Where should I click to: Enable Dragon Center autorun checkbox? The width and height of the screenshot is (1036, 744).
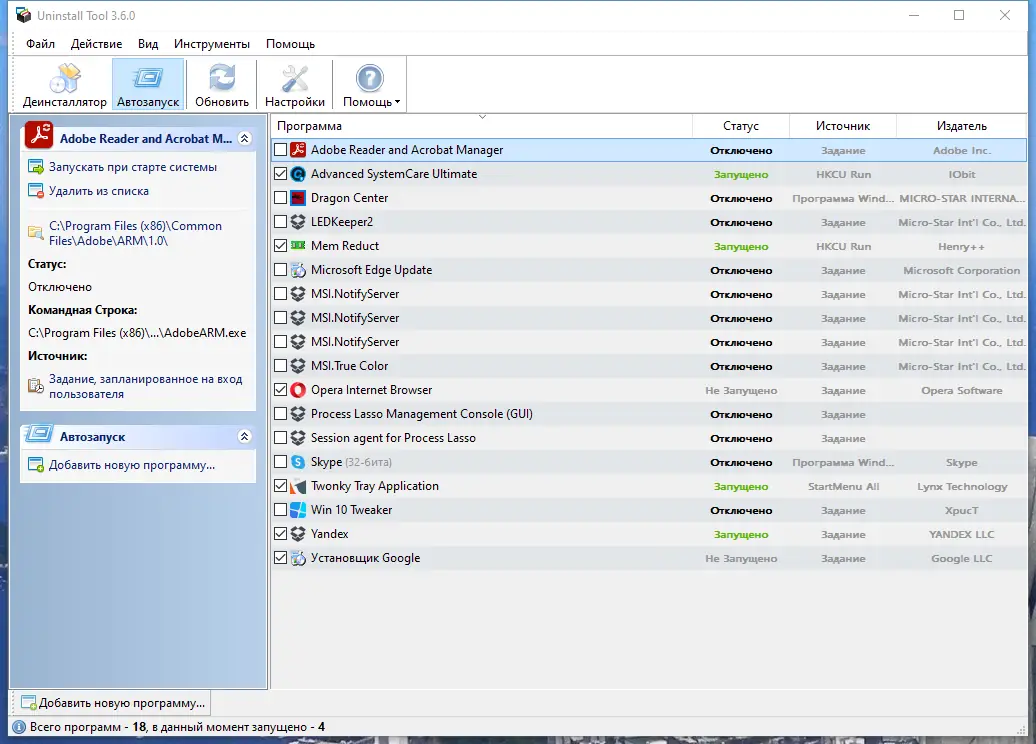click(280, 198)
